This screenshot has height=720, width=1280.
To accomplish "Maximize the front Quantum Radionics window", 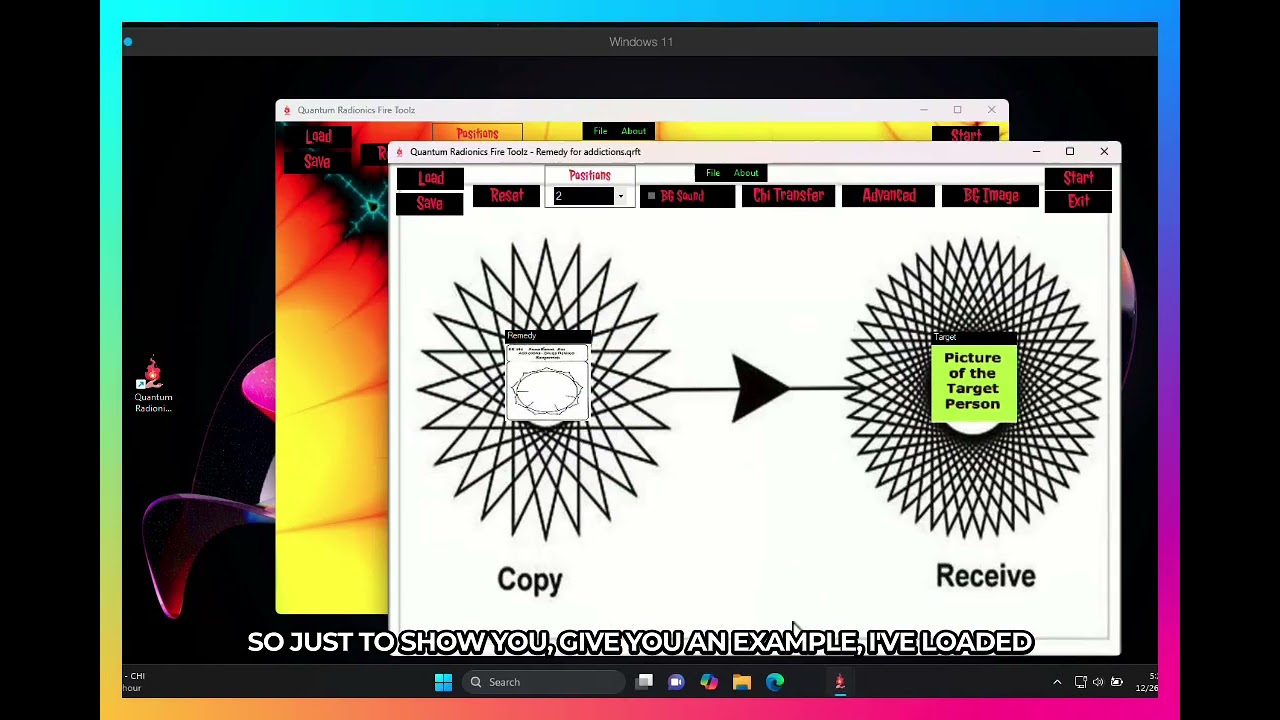I will click(1070, 152).
